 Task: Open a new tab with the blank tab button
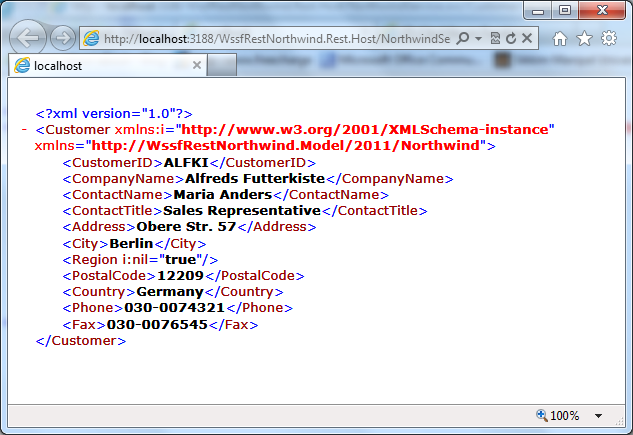[222, 65]
